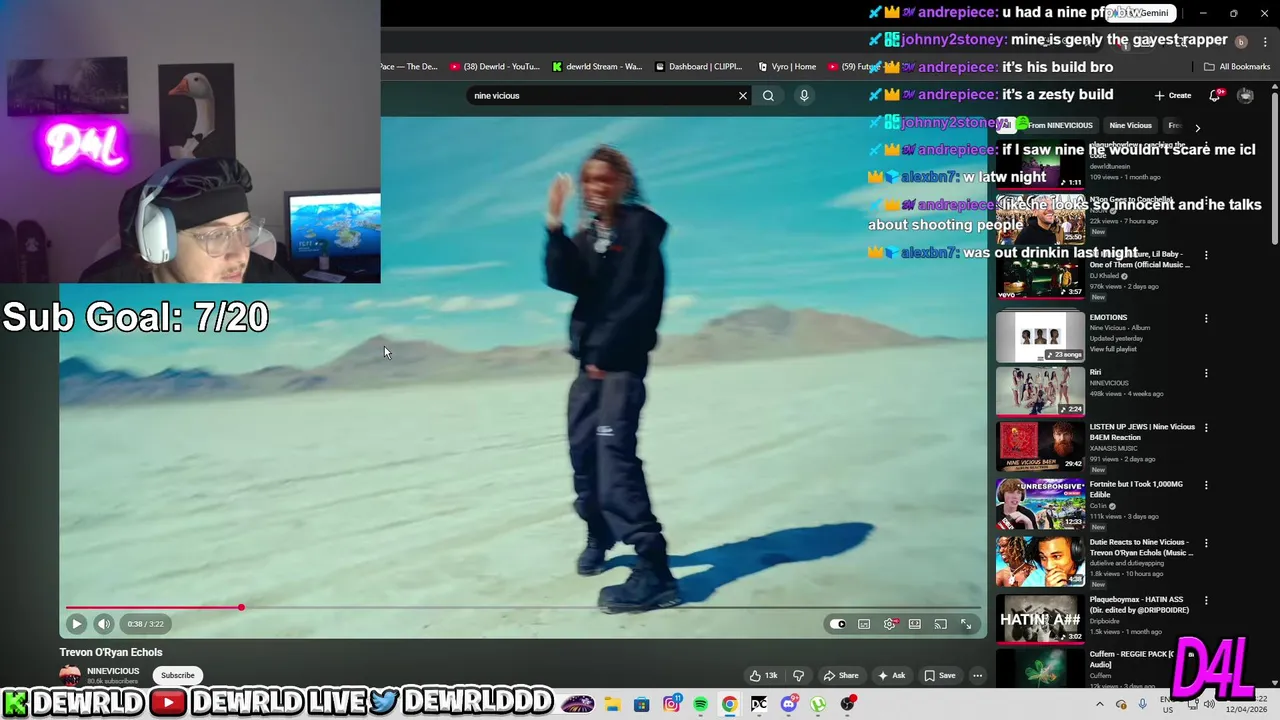Switch to theater mode view

coord(914,624)
